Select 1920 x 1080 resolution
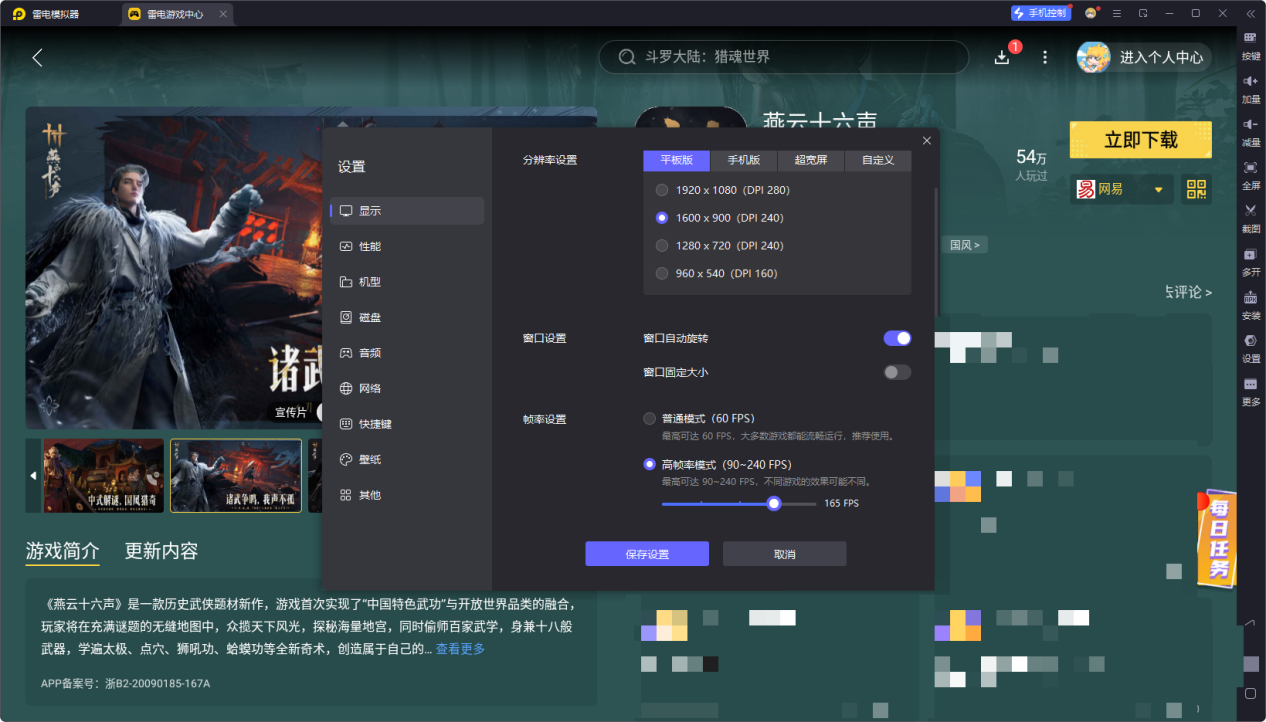 point(661,190)
